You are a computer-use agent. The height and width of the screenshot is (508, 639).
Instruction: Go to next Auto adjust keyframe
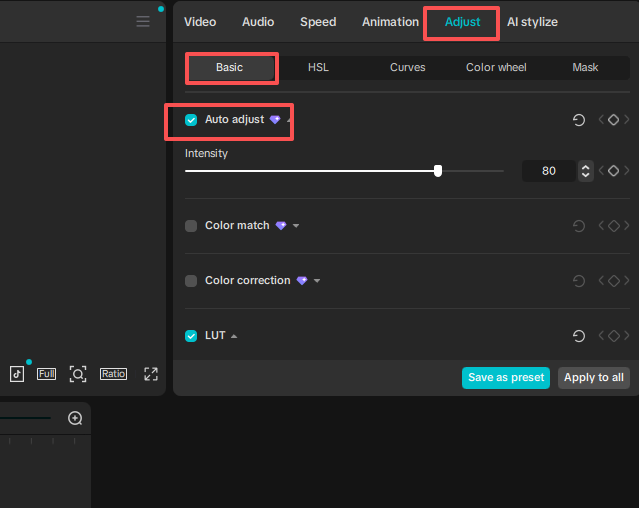(626, 120)
